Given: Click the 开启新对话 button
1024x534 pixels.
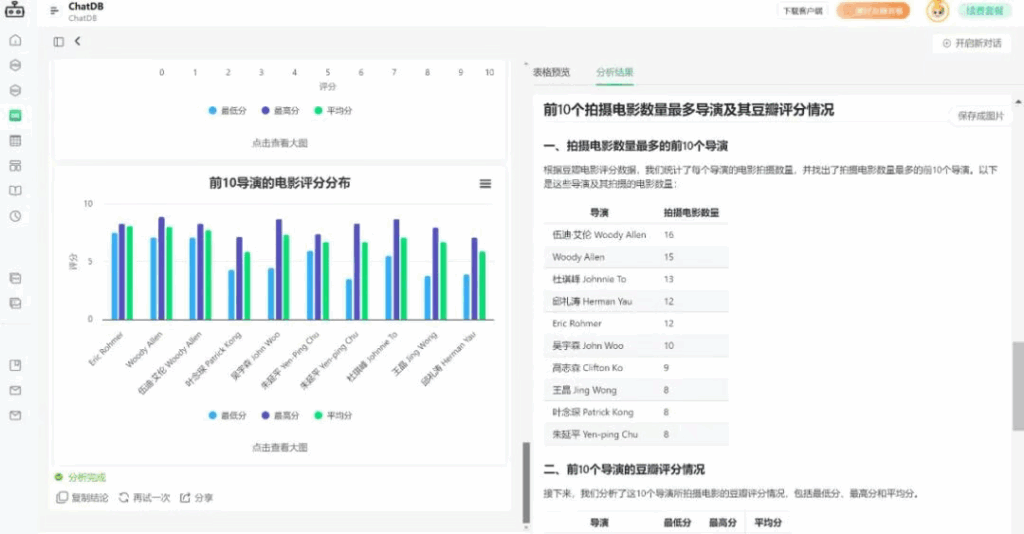Looking at the screenshot, I should coord(971,44).
